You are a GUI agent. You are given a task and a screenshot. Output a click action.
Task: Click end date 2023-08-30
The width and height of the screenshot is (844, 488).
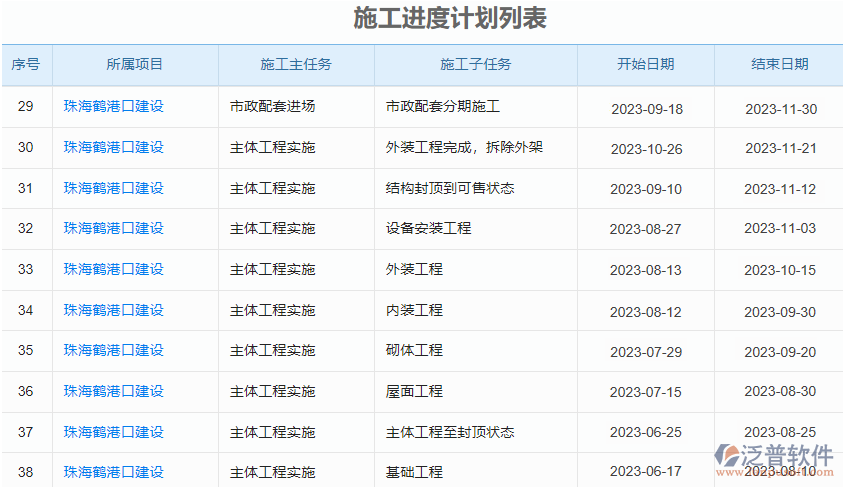[780, 392]
